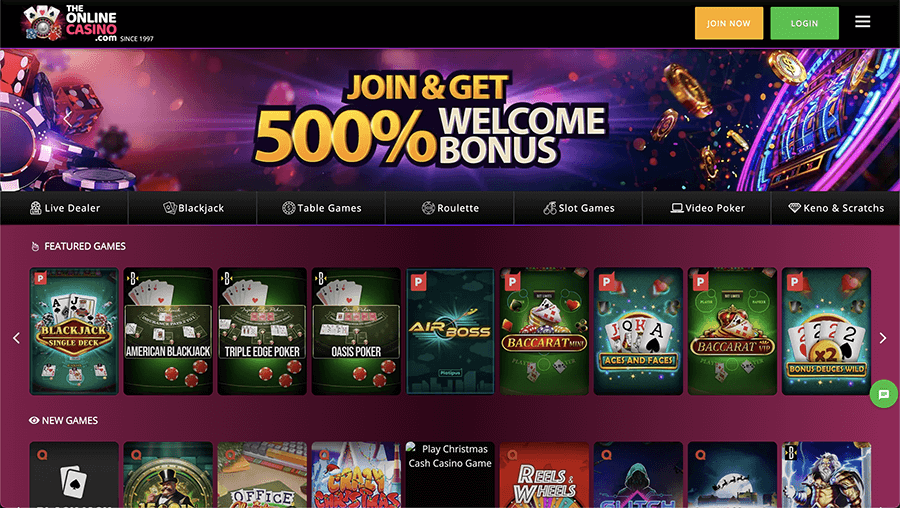
Task: Click the Featured Games flame icon
Action: point(35,246)
